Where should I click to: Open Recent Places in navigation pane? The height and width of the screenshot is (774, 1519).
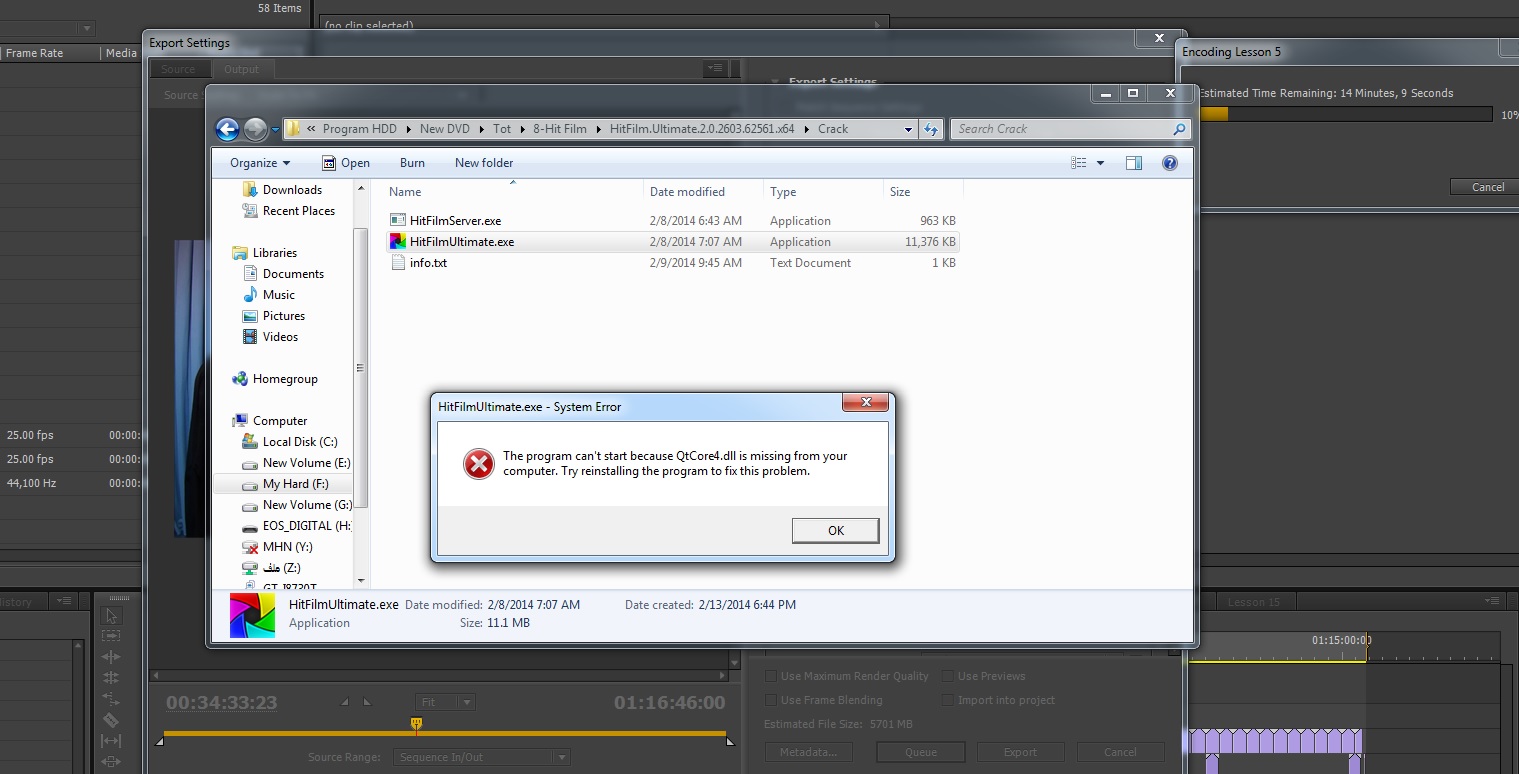click(x=298, y=211)
